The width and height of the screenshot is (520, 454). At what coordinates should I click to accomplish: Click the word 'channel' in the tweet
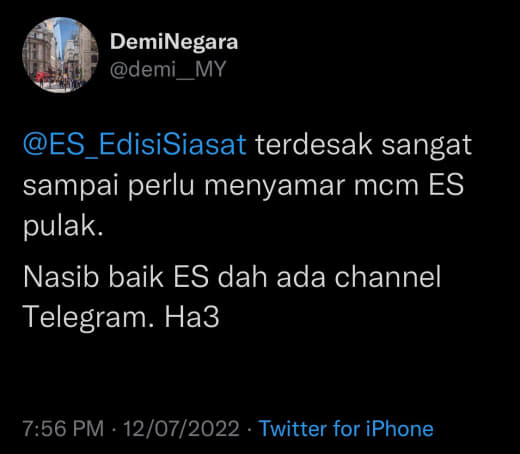(x=387, y=277)
